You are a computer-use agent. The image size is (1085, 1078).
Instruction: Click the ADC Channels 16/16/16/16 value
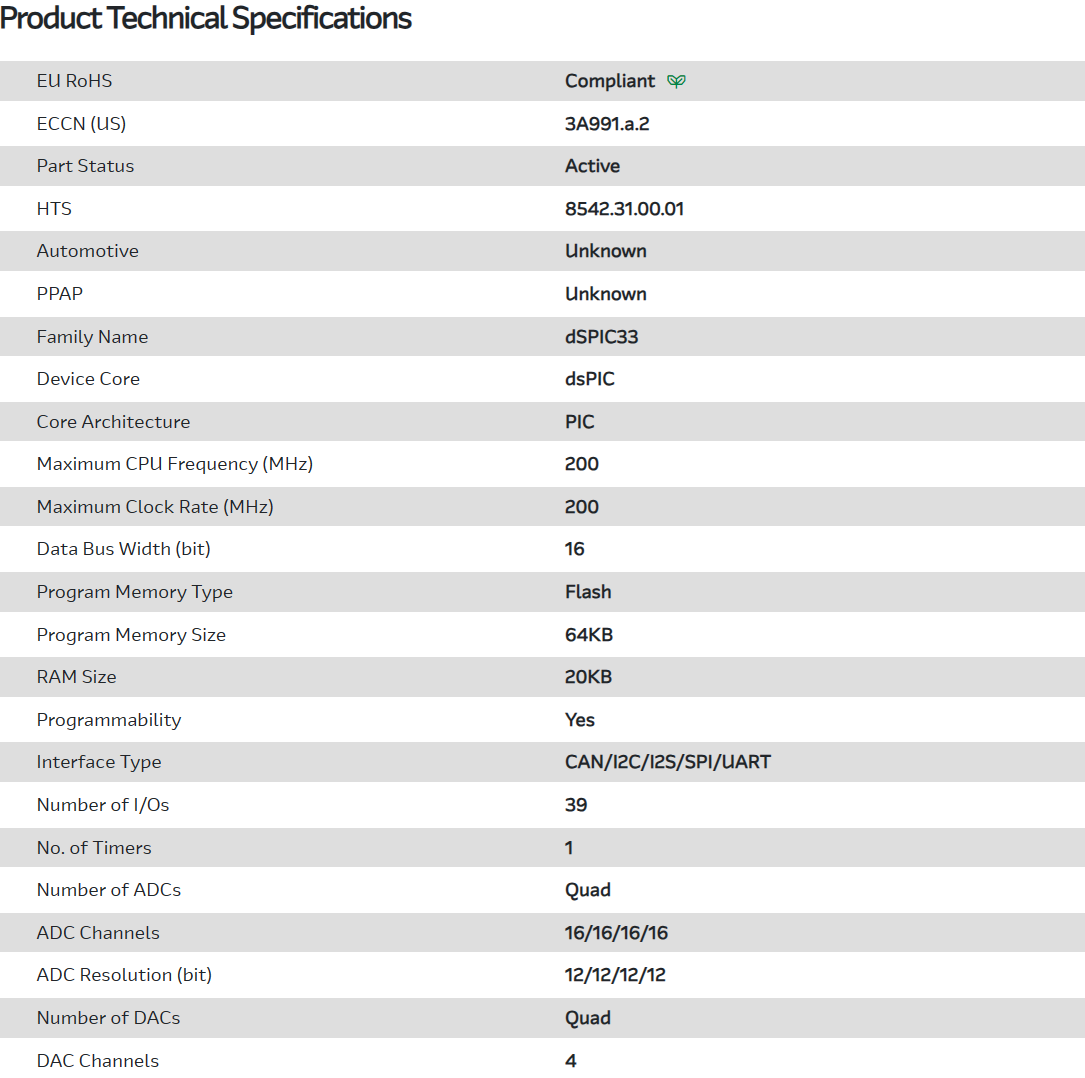(616, 933)
